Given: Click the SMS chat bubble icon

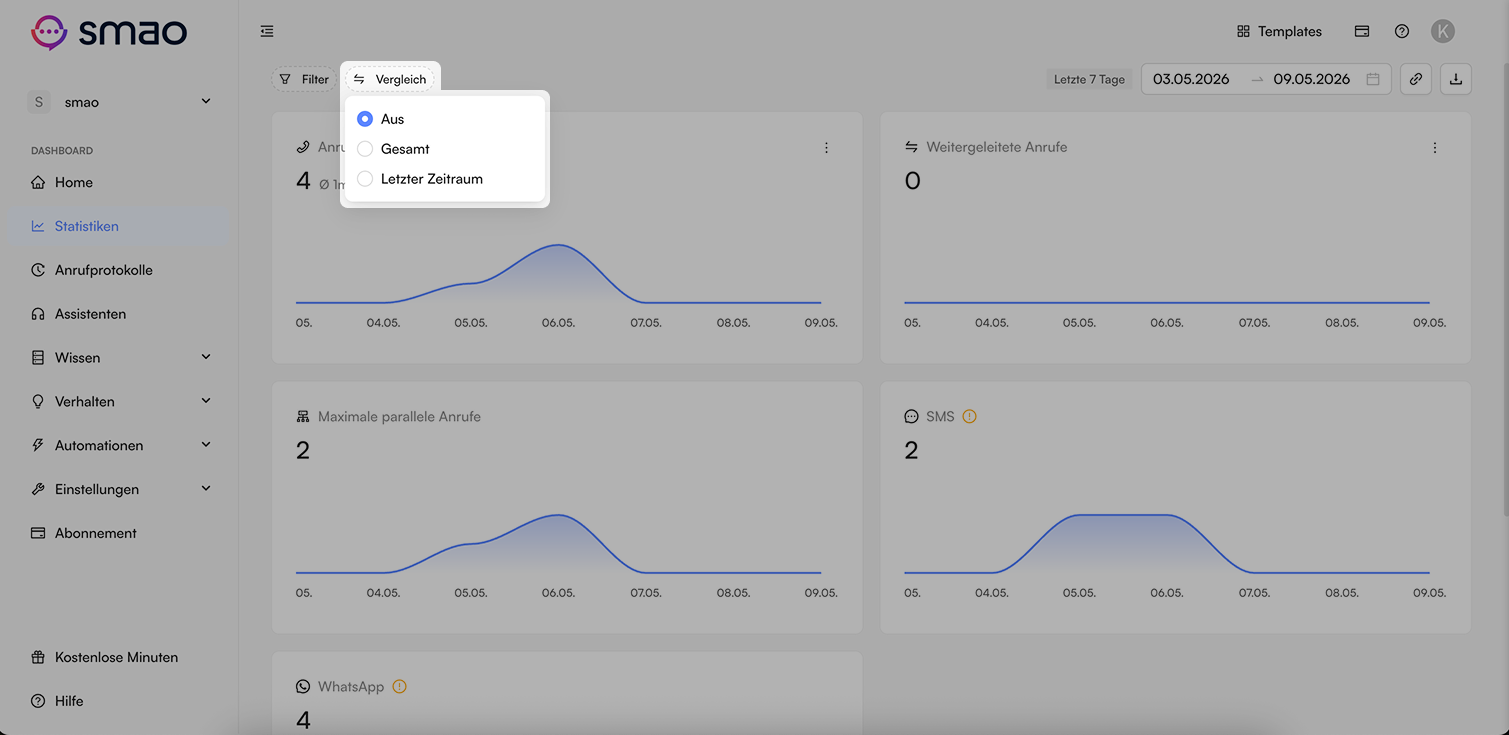Looking at the screenshot, I should (911, 416).
